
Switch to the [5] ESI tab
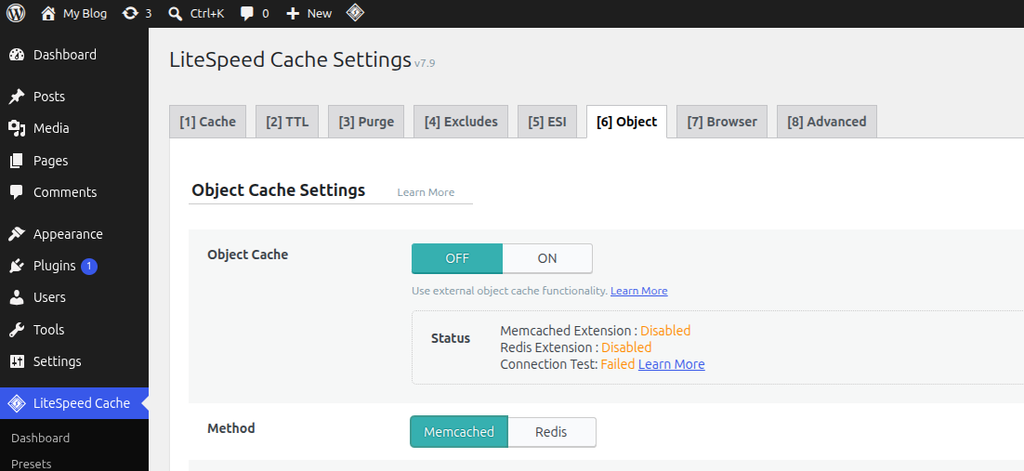coord(547,122)
